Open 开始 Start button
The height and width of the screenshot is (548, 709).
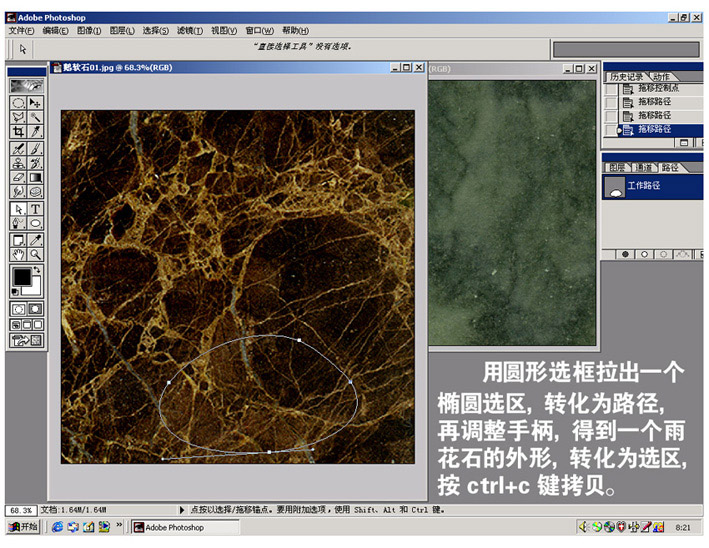(24, 527)
